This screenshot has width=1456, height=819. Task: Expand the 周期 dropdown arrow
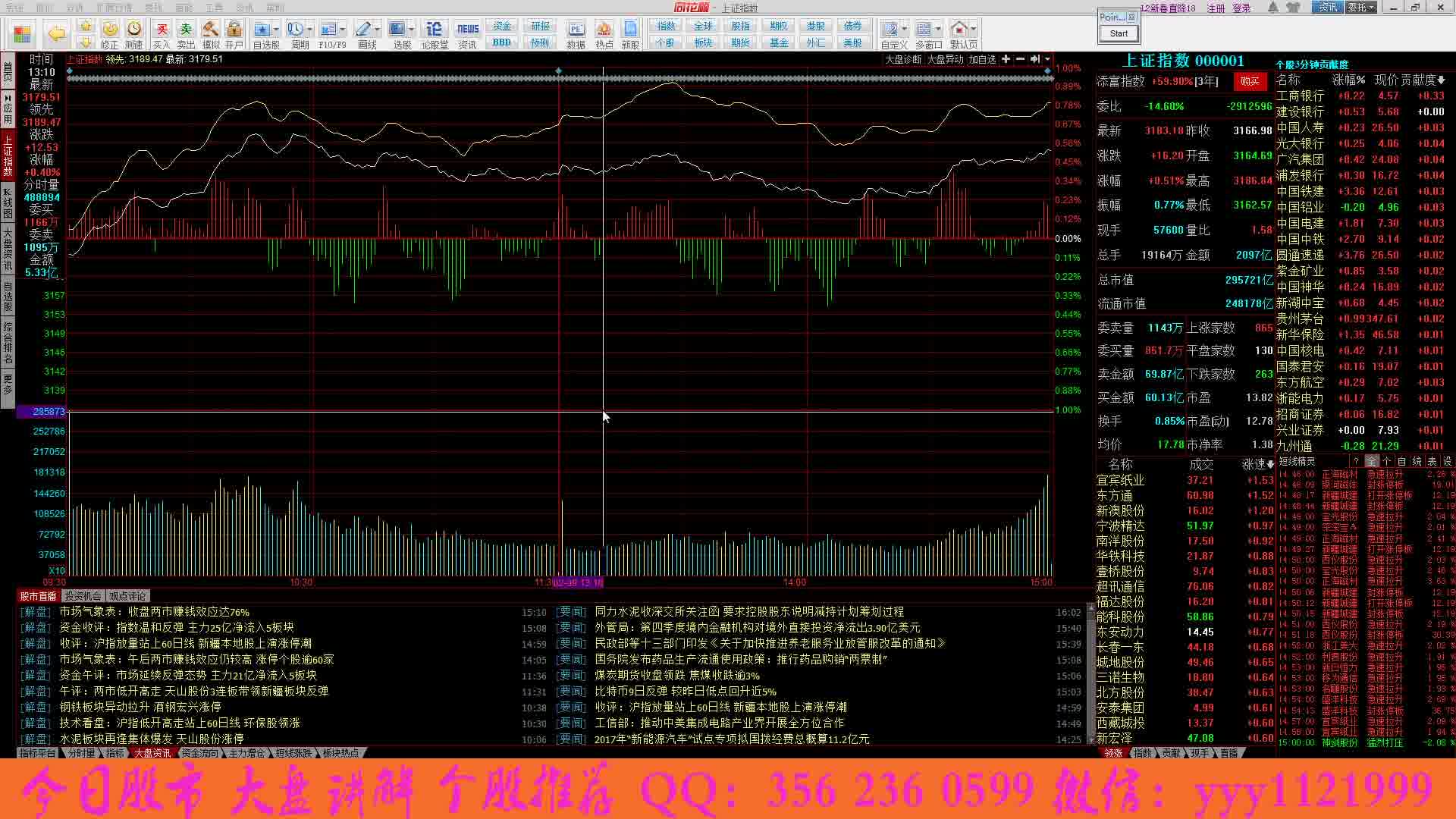[x=309, y=29]
